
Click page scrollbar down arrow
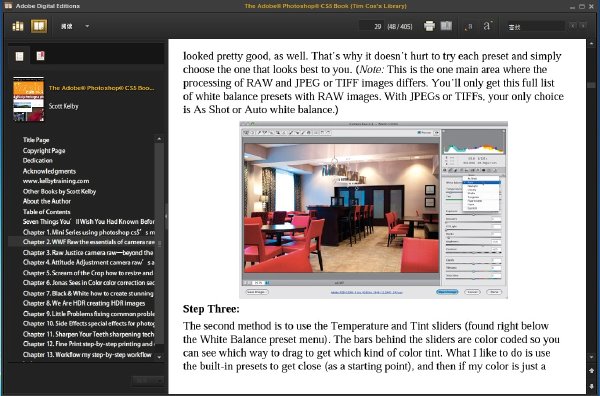(591, 356)
